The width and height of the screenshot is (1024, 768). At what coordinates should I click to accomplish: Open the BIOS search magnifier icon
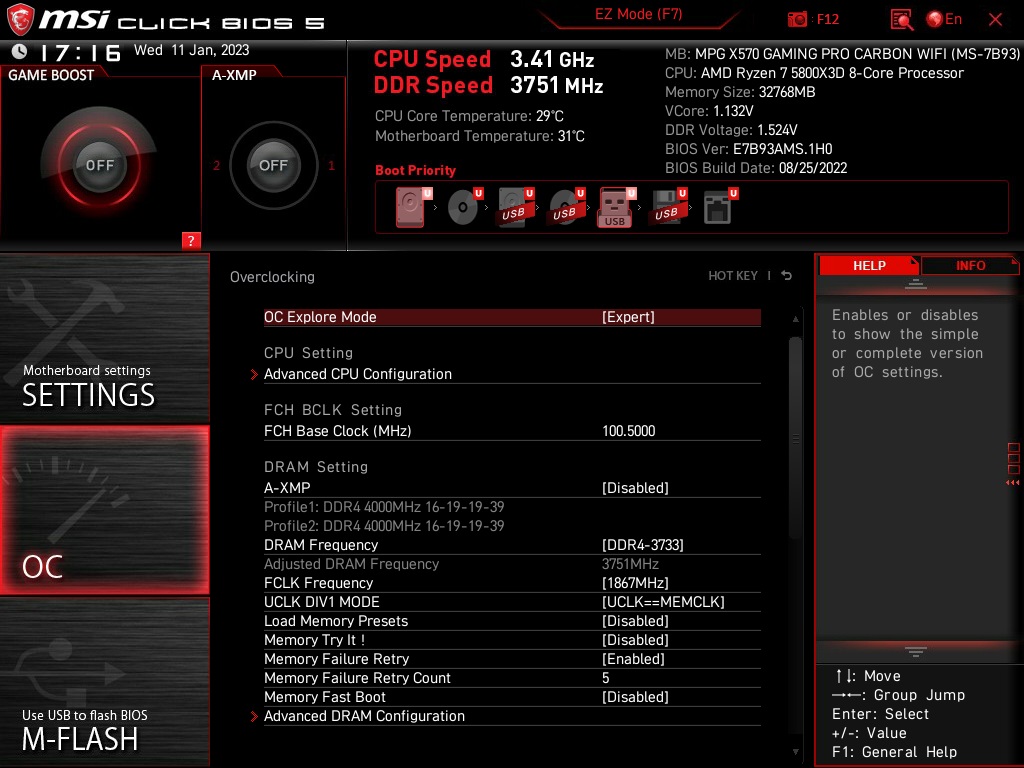pos(901,20)
